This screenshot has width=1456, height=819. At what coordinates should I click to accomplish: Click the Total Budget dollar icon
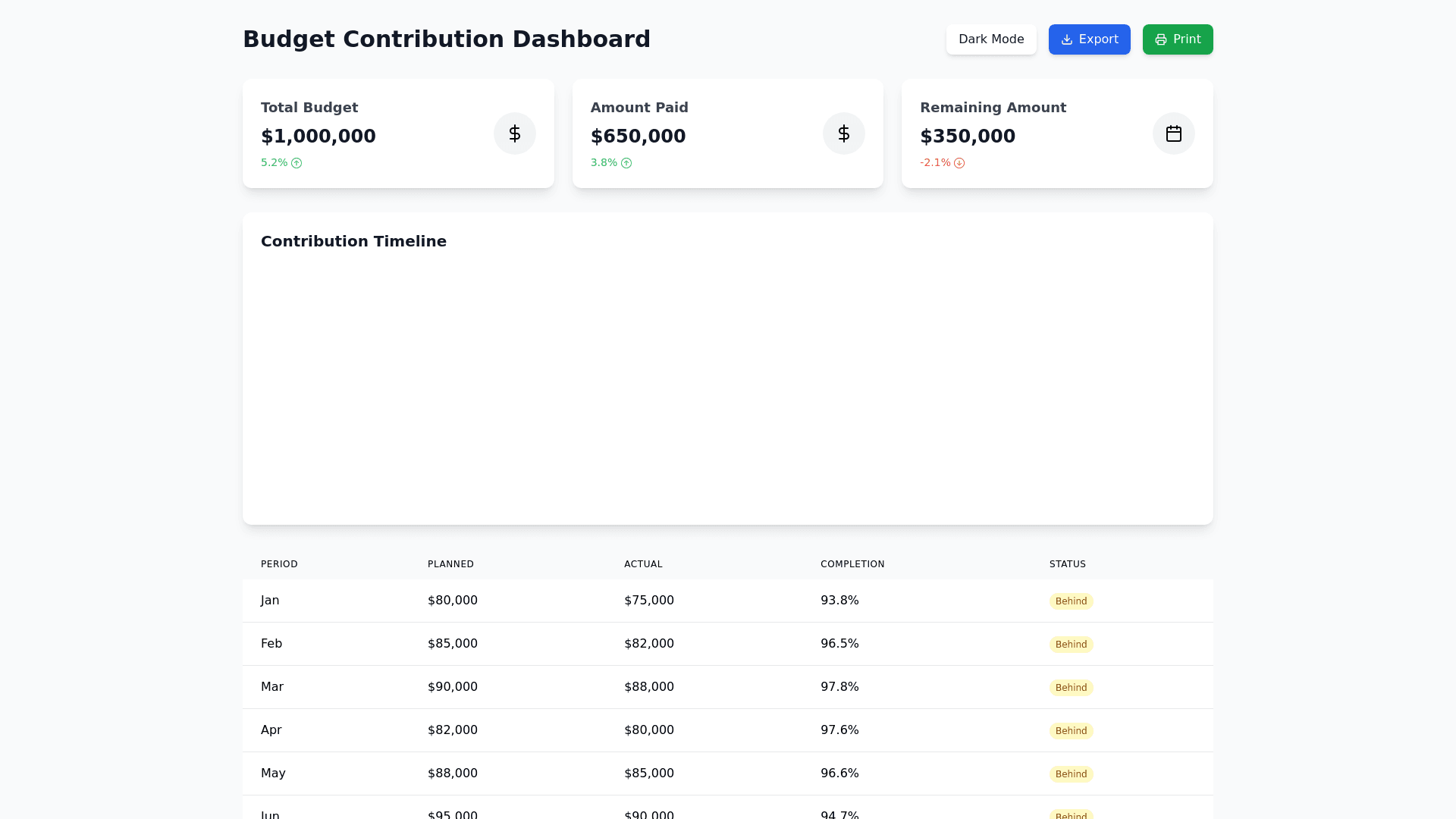click(514, 133)
